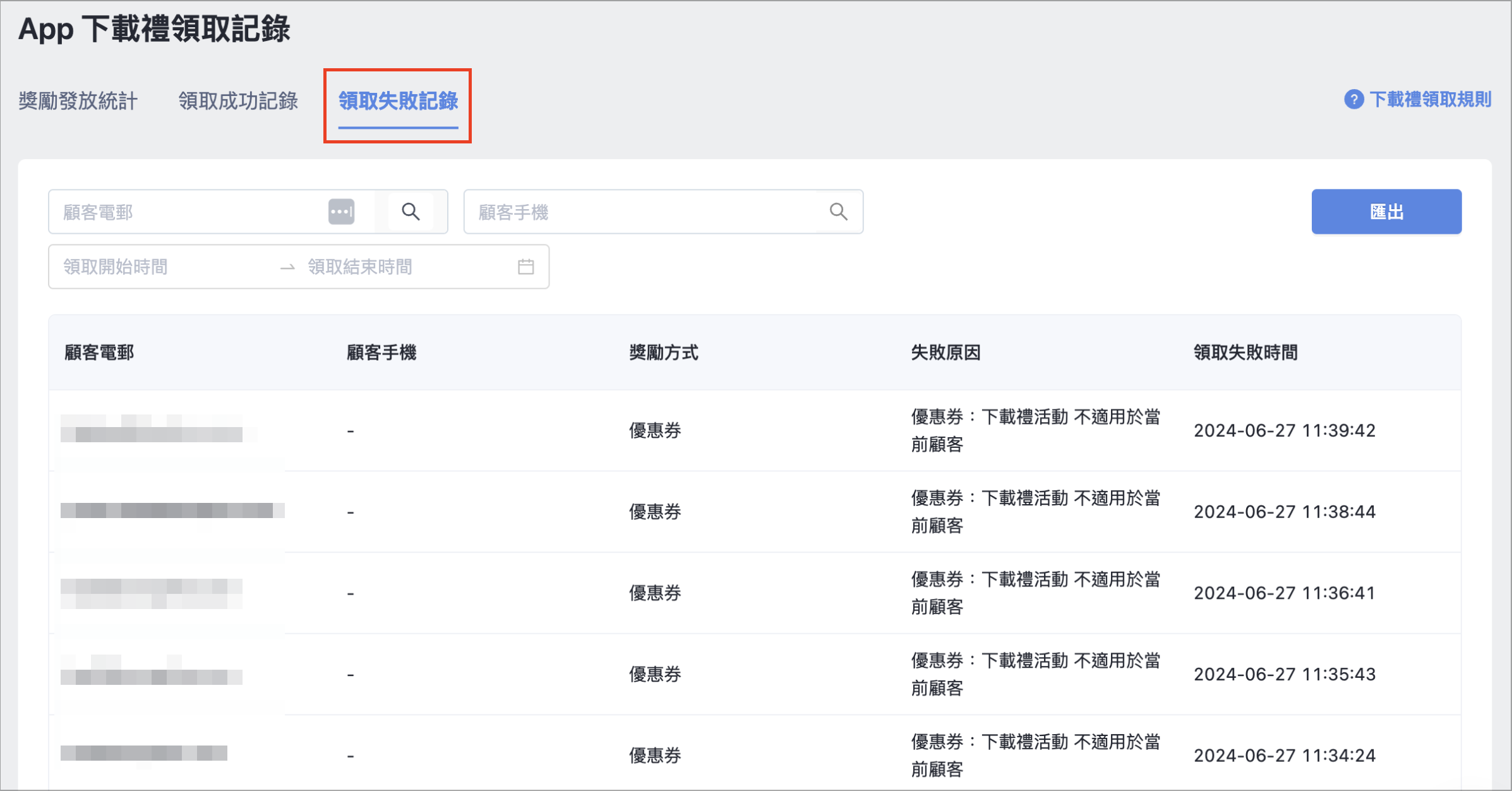Select the timestamp 2024-06-27 11:34:24
Viewport: 1512px width, 791px height.
[x=1285, y=756]
